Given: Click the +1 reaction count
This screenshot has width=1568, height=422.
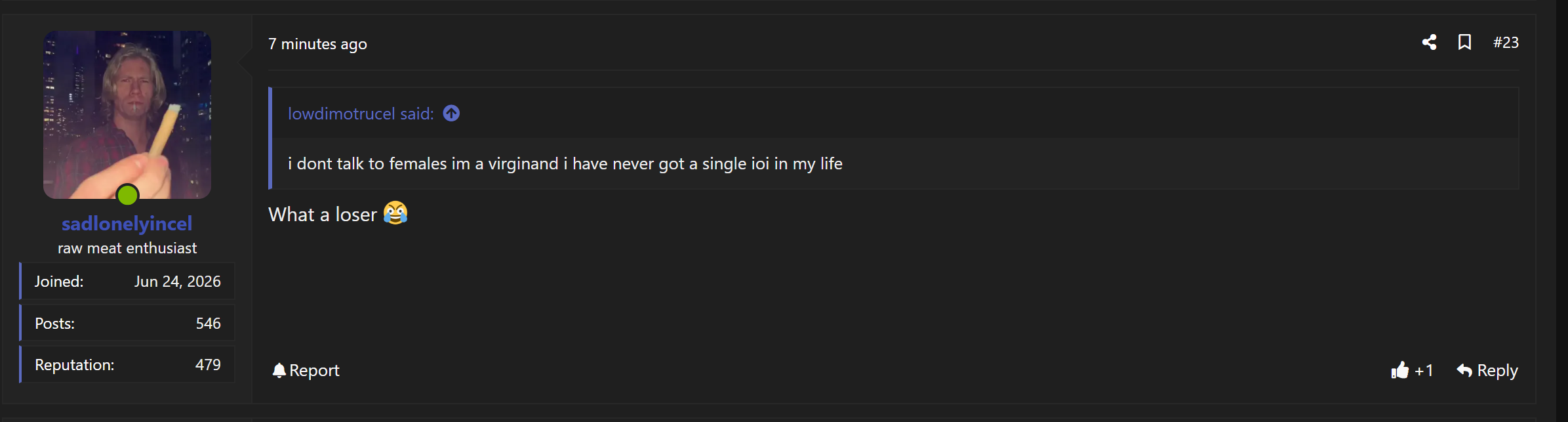Looking at the screenshot, I should (x=1424, y=371).
